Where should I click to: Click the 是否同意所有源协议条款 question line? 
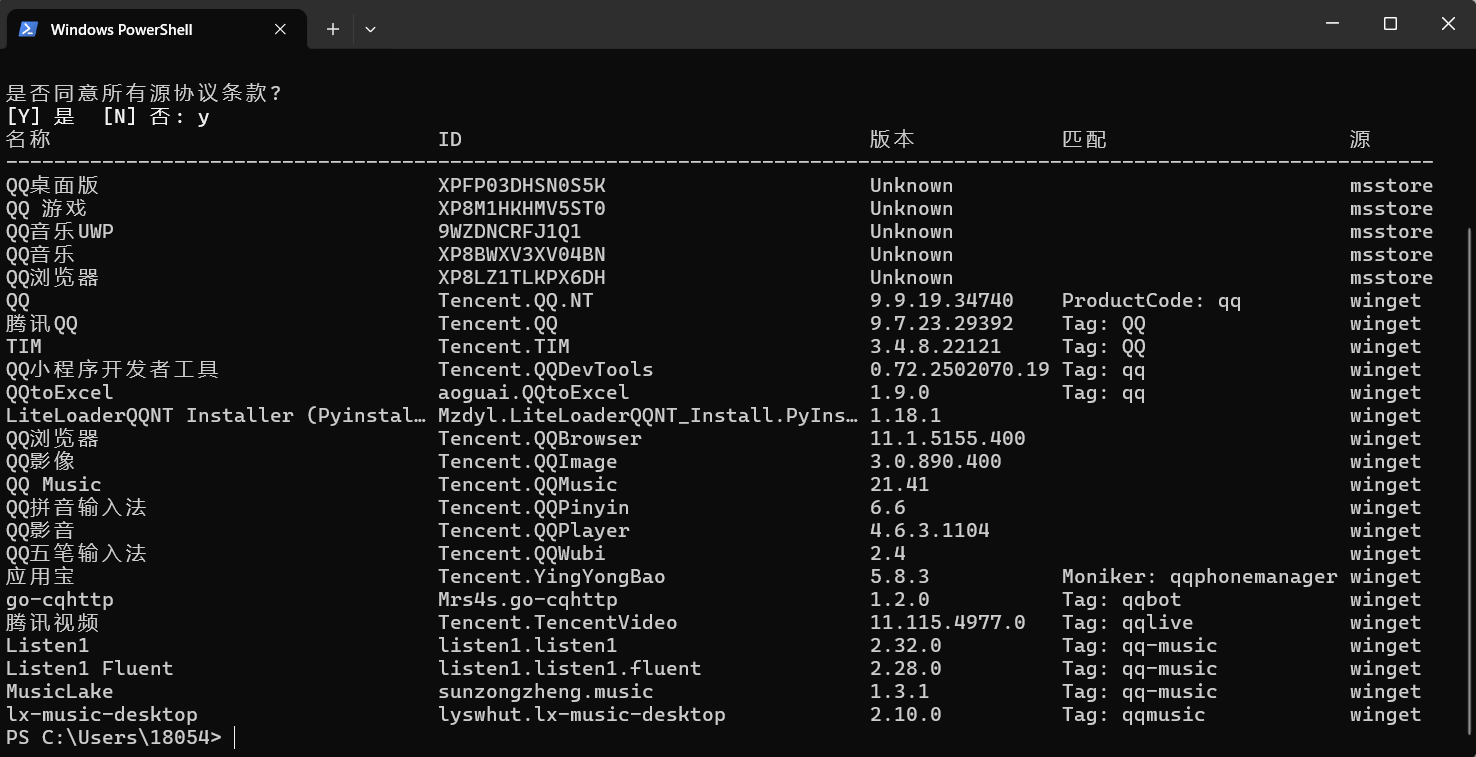point(144,93)
